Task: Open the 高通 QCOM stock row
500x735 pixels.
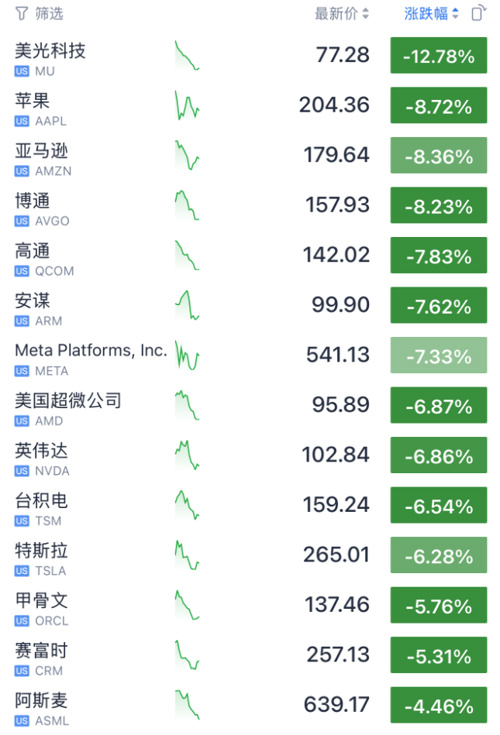Action: click(x=250, y=256)
